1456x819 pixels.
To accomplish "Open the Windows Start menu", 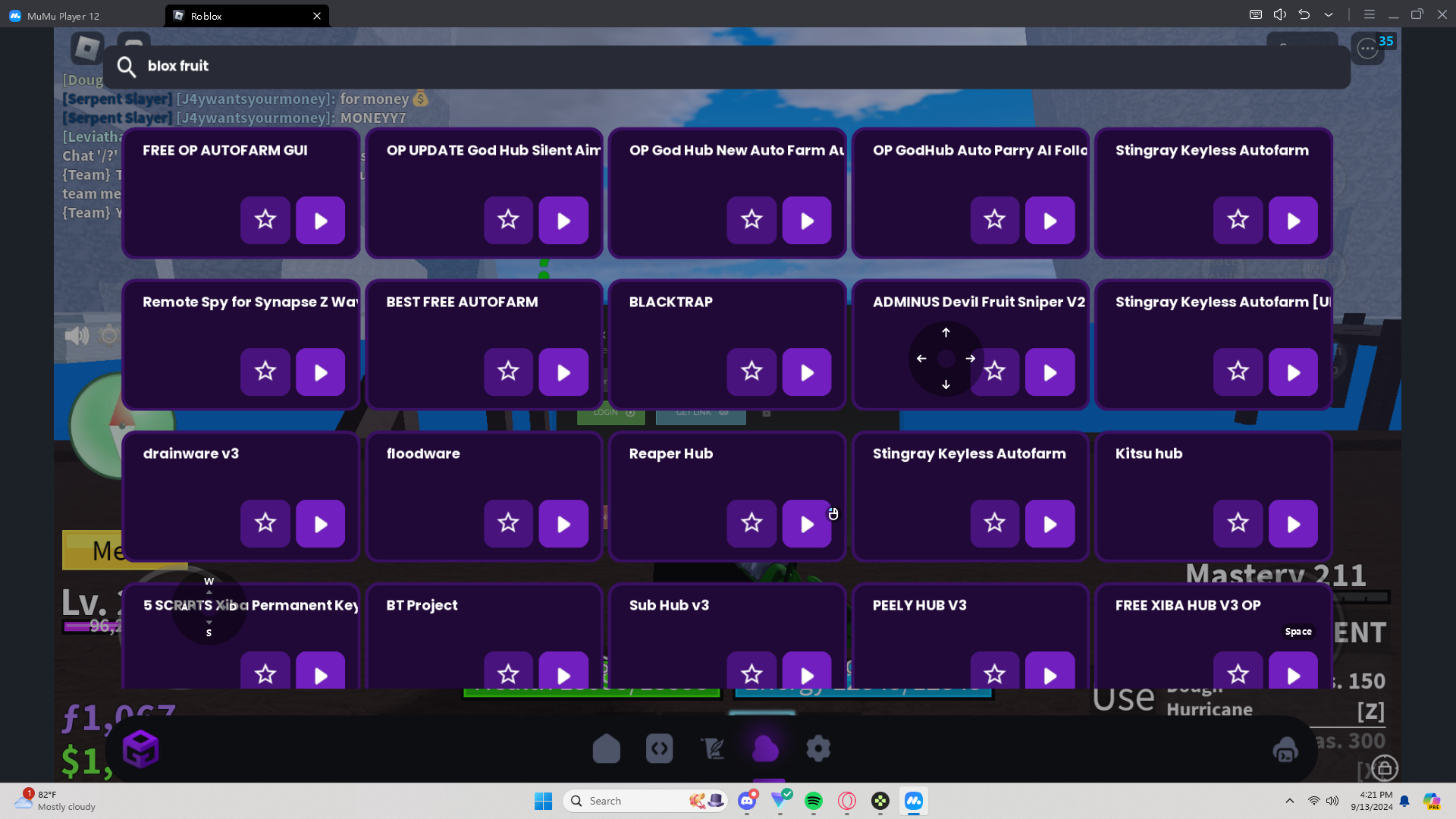I will (x=544, y=801).
